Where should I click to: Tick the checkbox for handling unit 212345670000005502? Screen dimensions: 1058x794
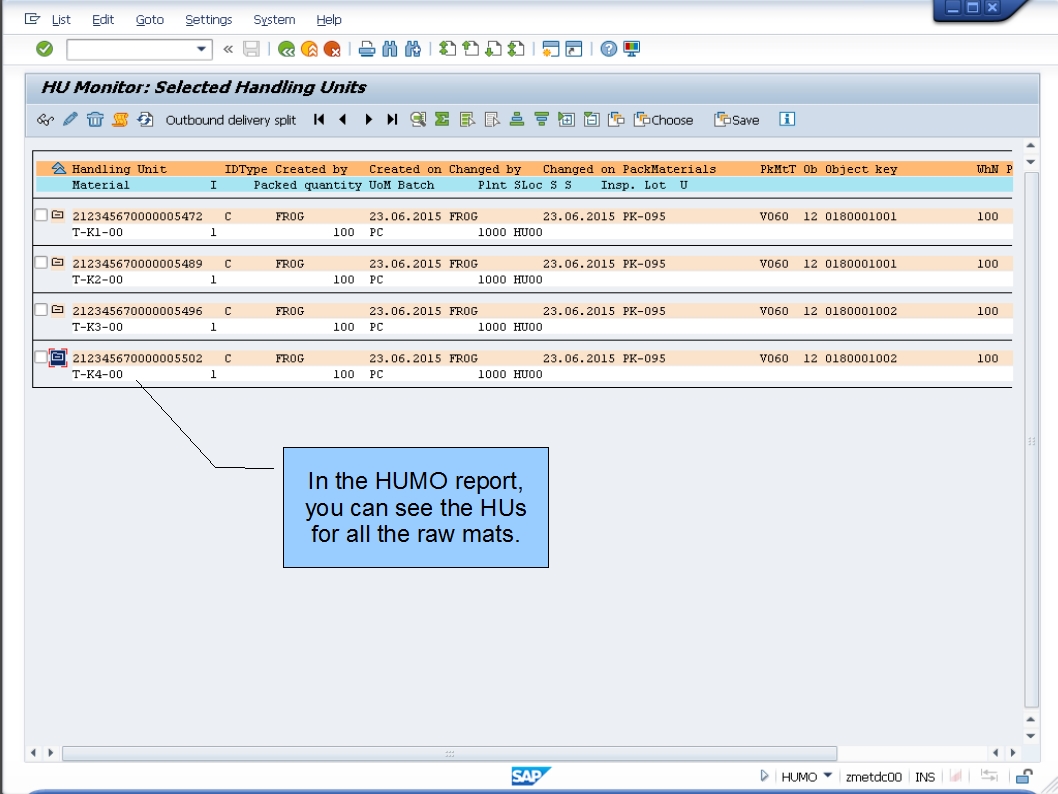(41, 357)
